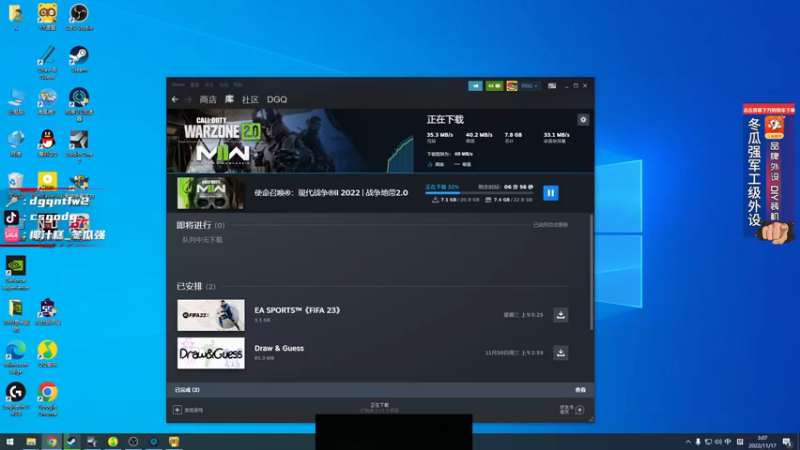
Task: Click the Steam taskbar icon
Action: click(x=72, y=441)
